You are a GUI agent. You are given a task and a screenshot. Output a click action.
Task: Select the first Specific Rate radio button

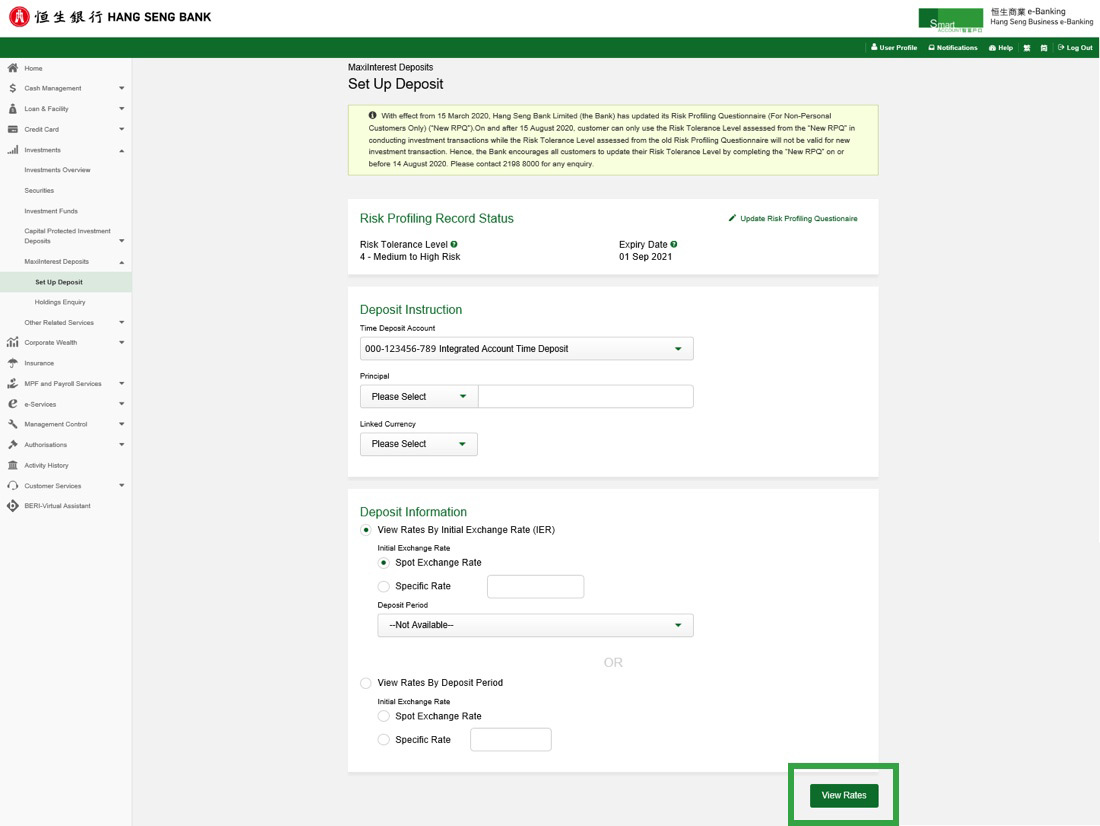pos(384,587)
